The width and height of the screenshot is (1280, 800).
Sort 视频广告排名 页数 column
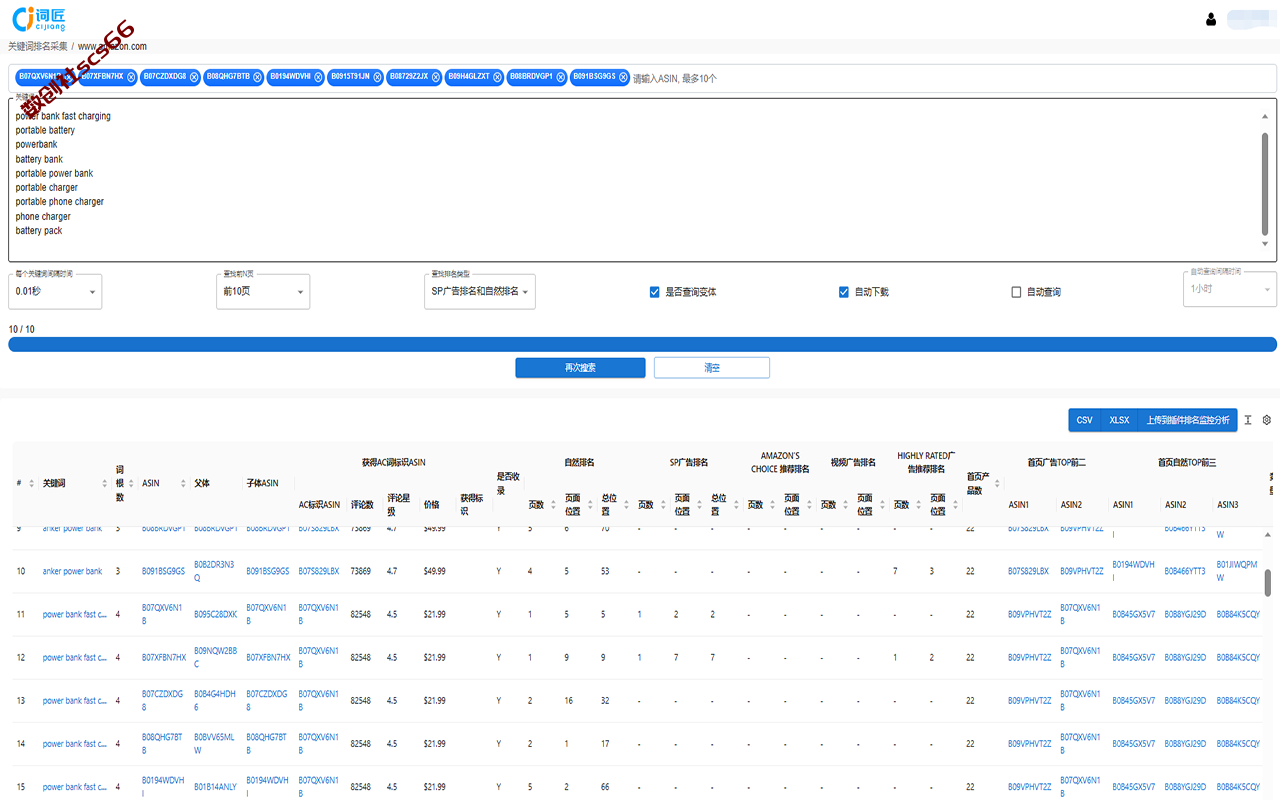point(846,505)
